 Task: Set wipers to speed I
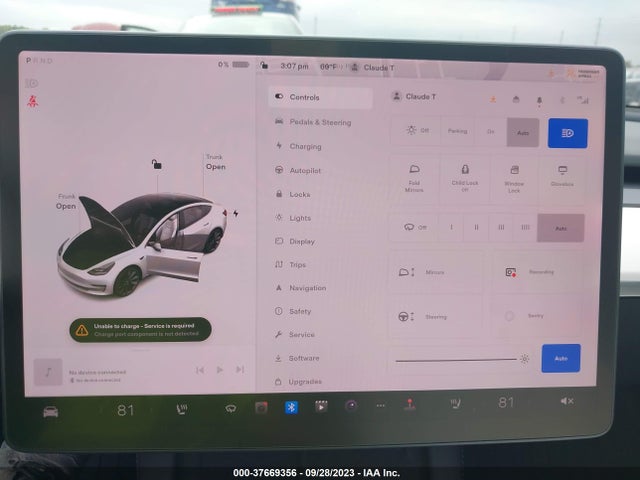[451, 227]
